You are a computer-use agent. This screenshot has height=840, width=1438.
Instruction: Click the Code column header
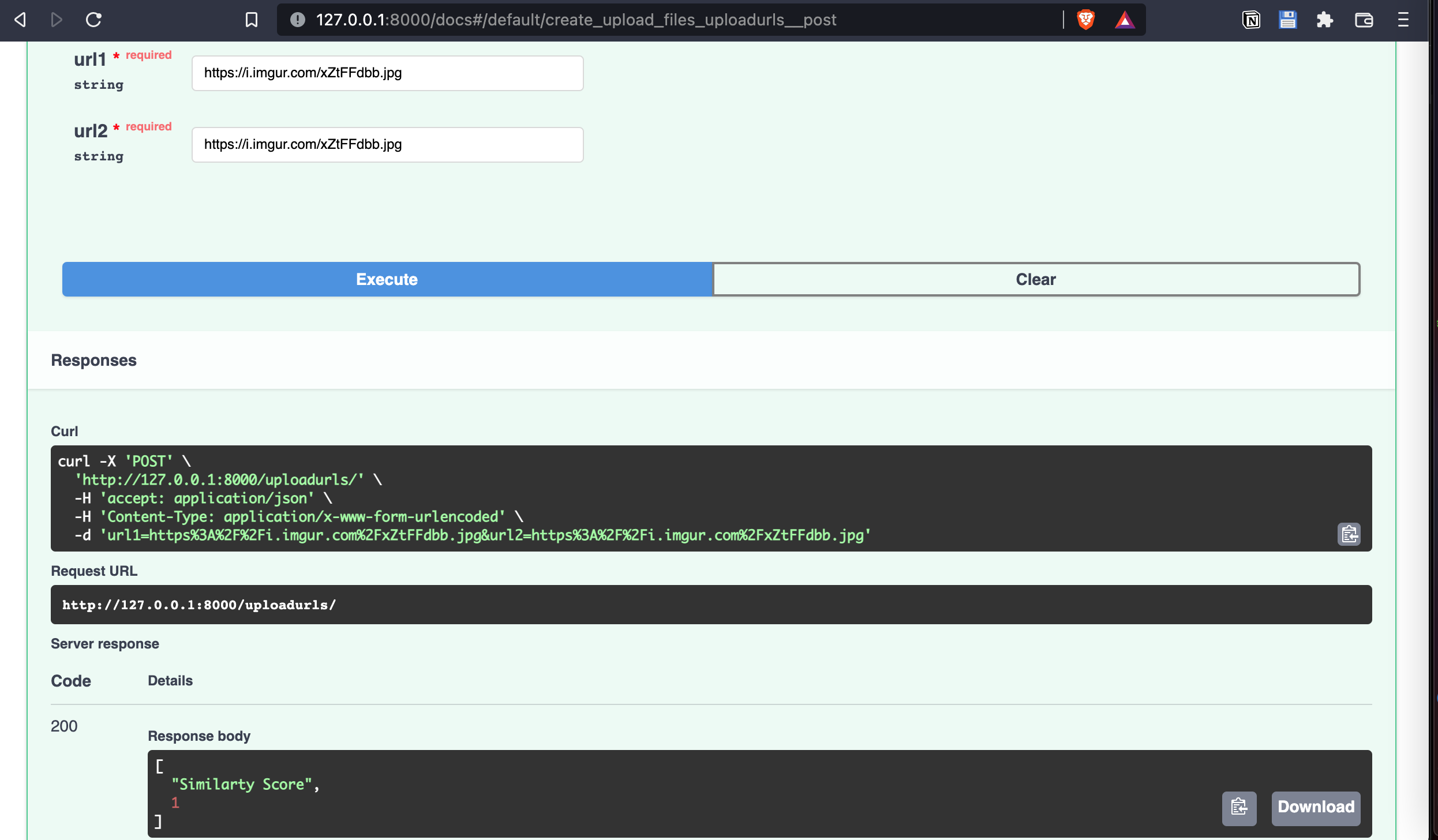(x=71, y=681)
